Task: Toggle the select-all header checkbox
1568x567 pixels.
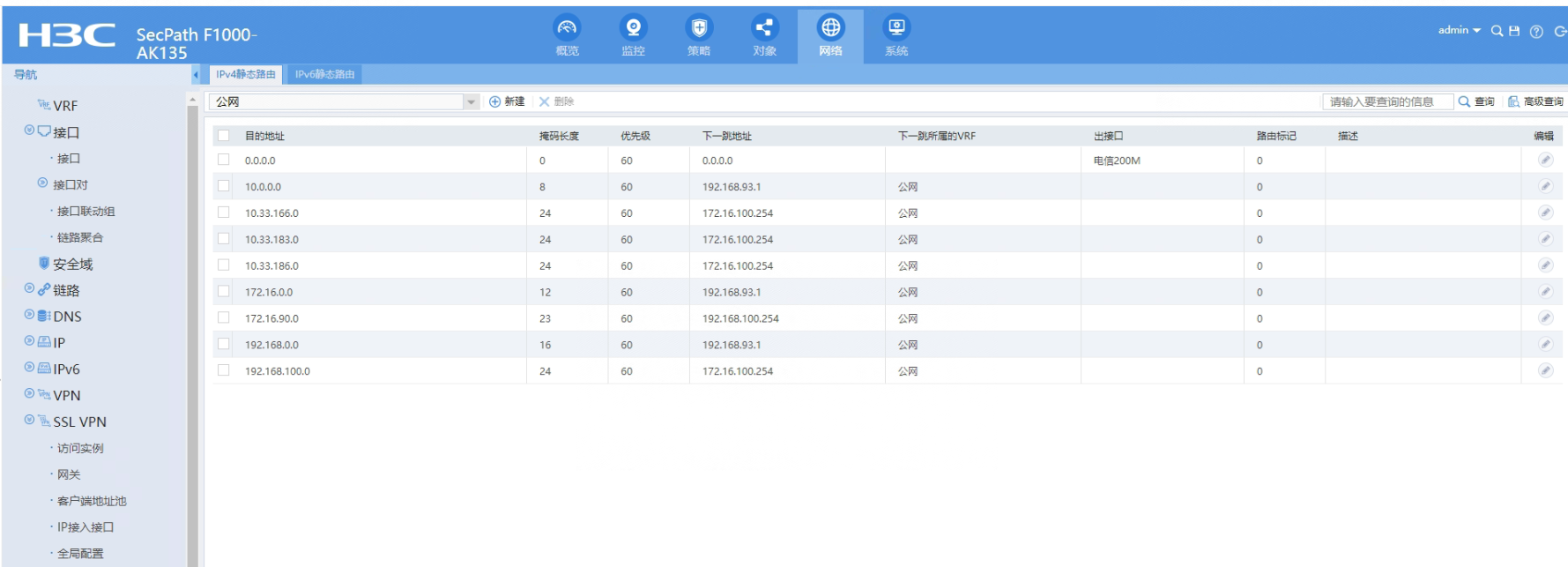Action: (224, 136)
